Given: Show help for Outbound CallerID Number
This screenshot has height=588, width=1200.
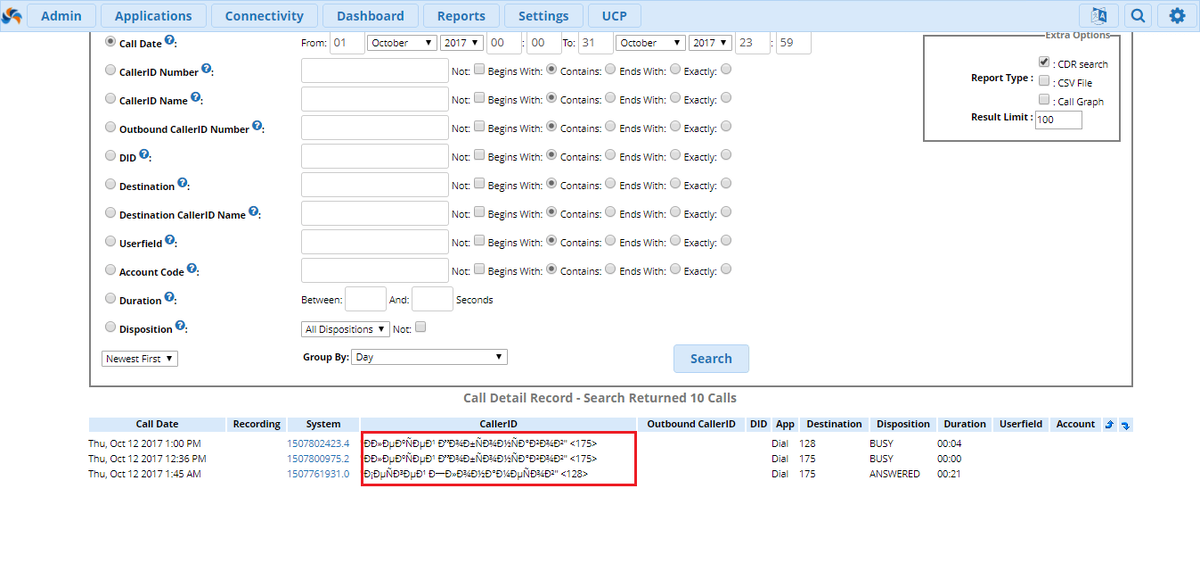Looking at the screenshot, I should click(257, 126).
